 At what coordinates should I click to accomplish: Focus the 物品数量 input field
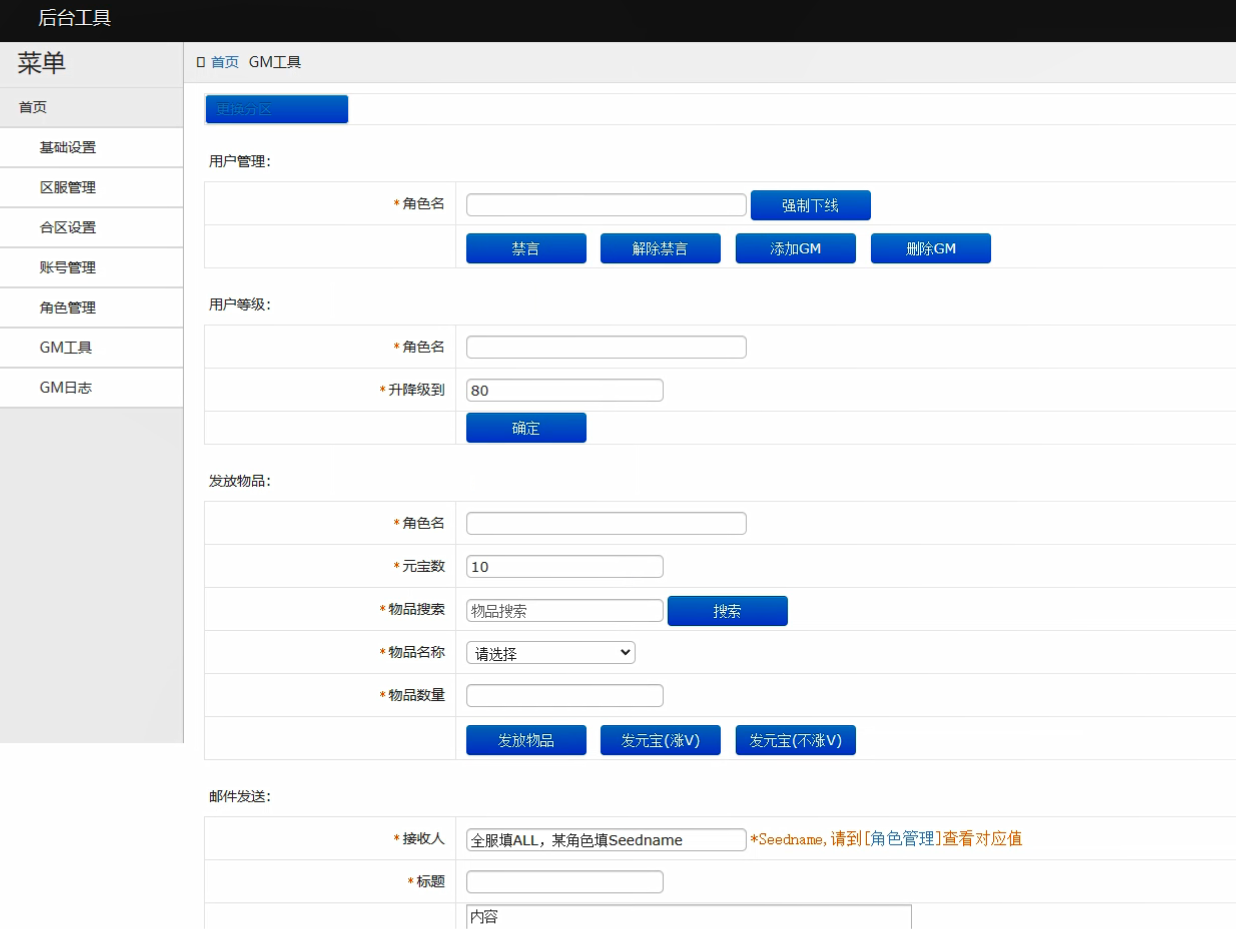565,695
